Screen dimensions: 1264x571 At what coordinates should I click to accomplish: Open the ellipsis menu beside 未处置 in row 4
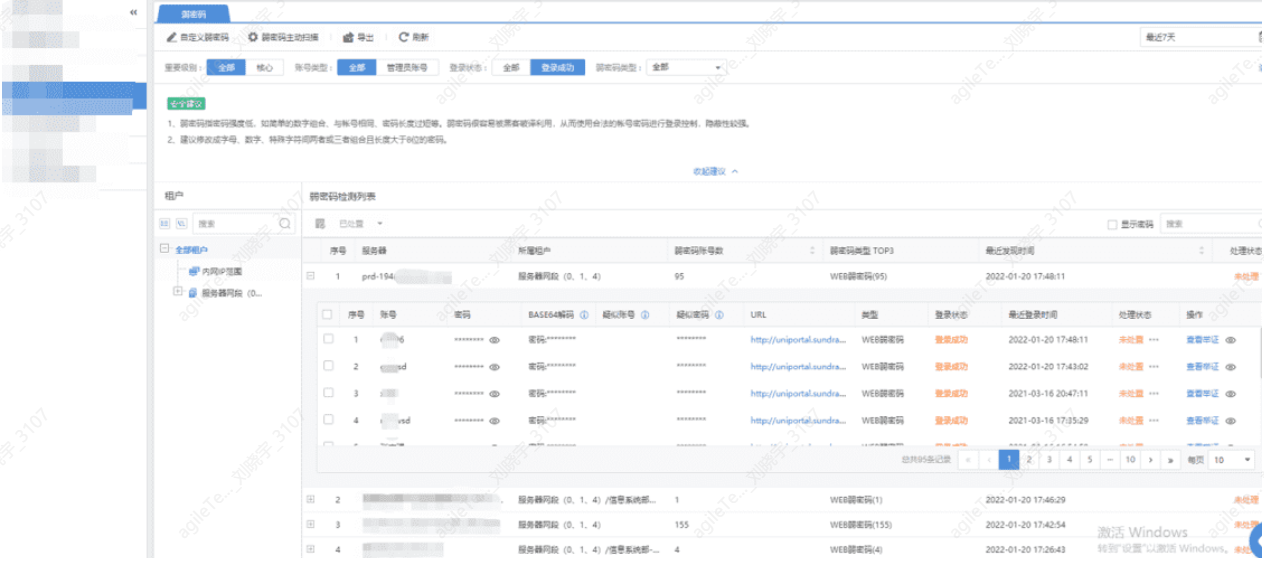pos(1154,421)
